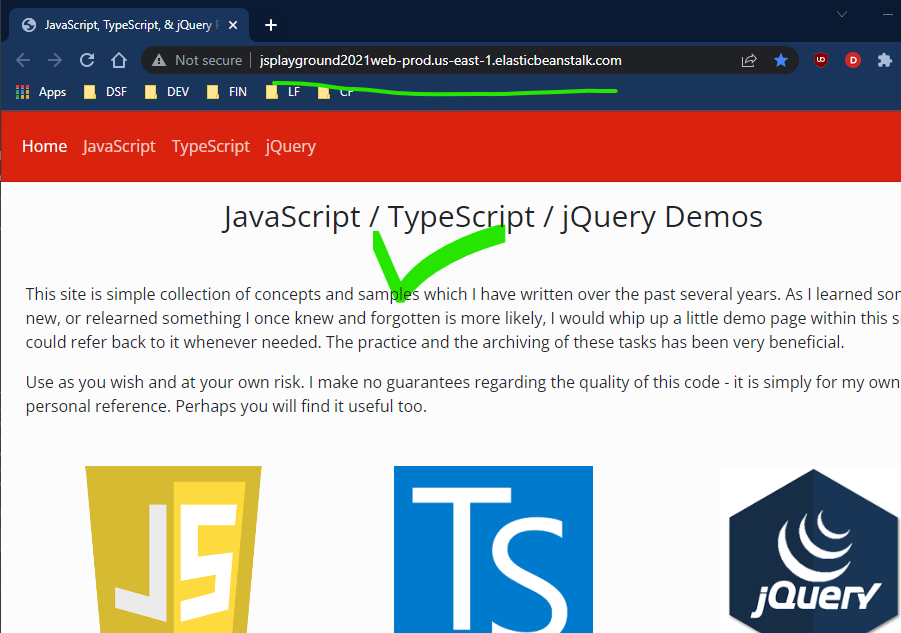Open the LF bookmark folder
901x633 pixels.
tap(283, 92)
